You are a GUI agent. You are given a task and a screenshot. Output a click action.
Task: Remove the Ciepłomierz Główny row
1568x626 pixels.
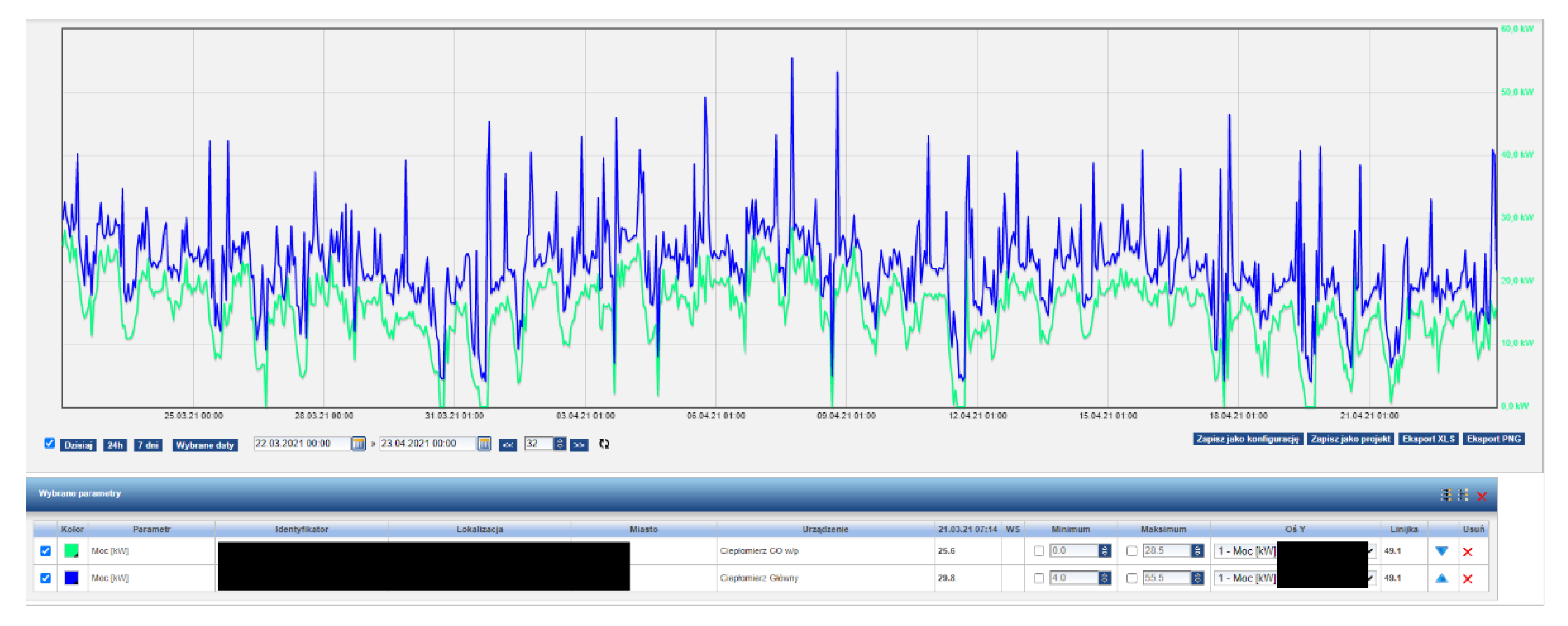point(1468,579)
